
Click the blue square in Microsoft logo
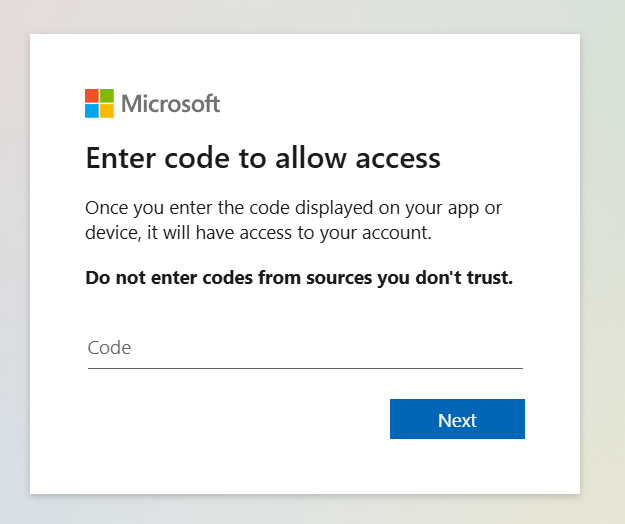[92, 111]
